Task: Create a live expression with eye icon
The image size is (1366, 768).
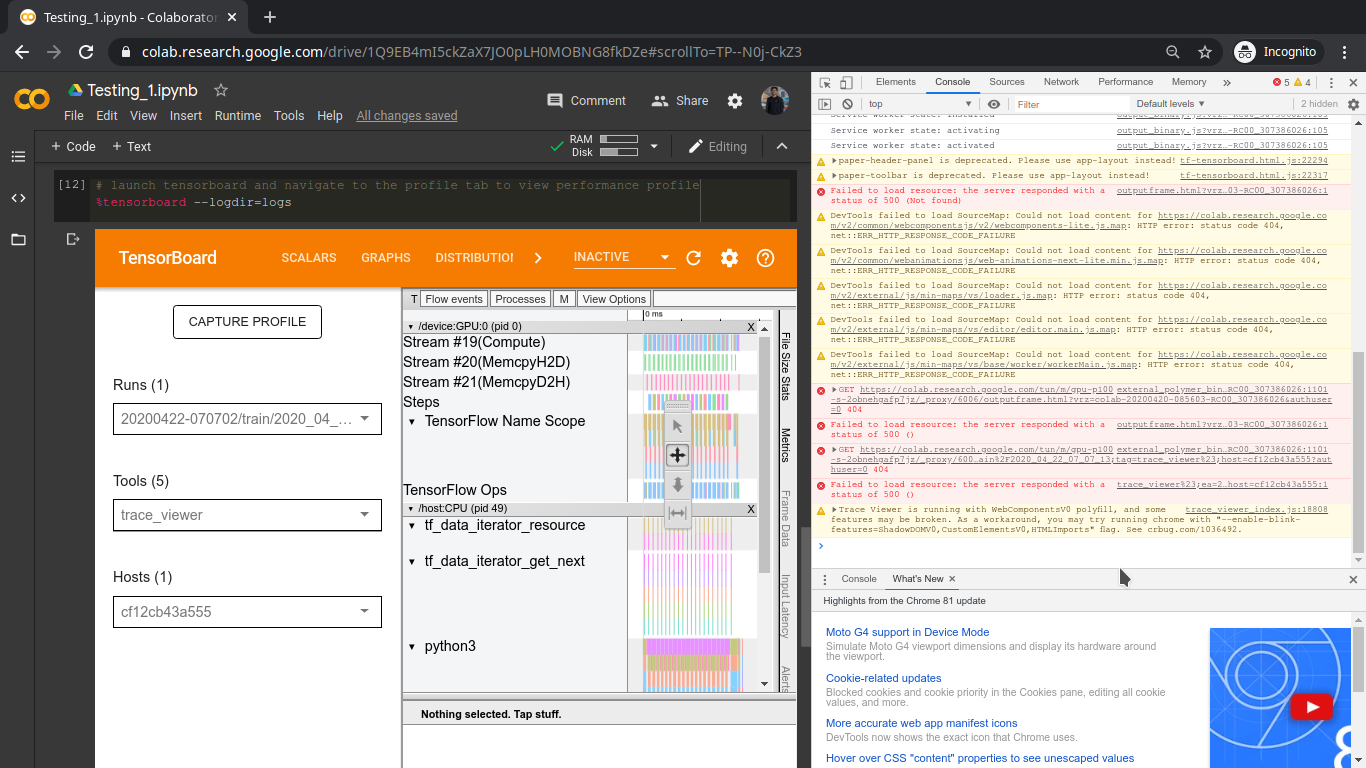Action: coord(993,104)
